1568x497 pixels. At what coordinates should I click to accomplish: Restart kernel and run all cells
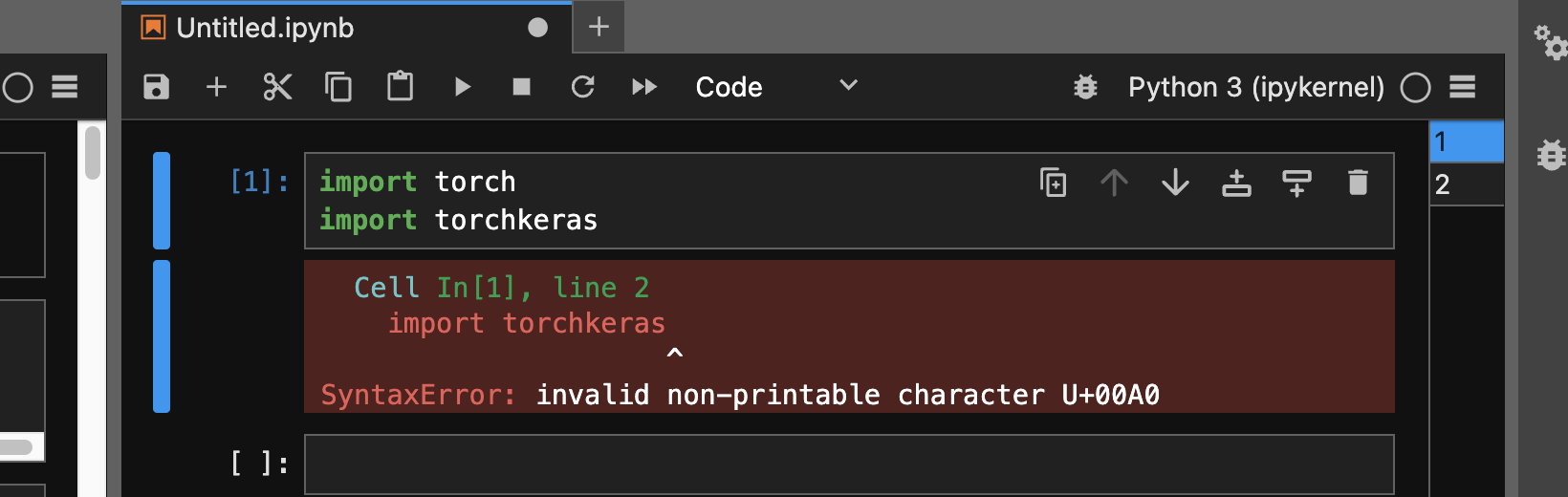point(644,87)
